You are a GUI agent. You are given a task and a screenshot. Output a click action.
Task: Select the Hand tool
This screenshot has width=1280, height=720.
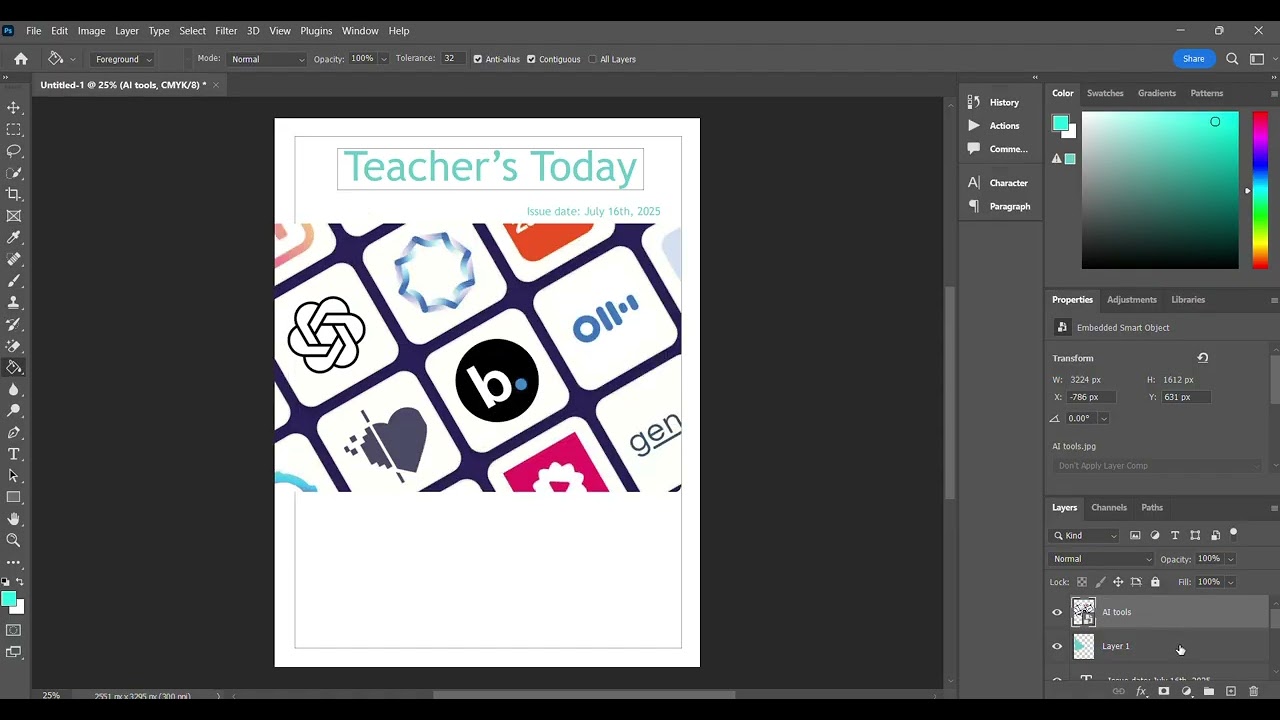tap(14, 519)
